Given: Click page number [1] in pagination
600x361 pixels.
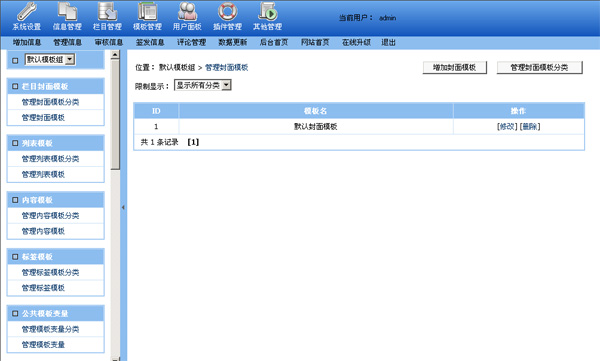Looking at the screenshot, I should tap(193, 142).
